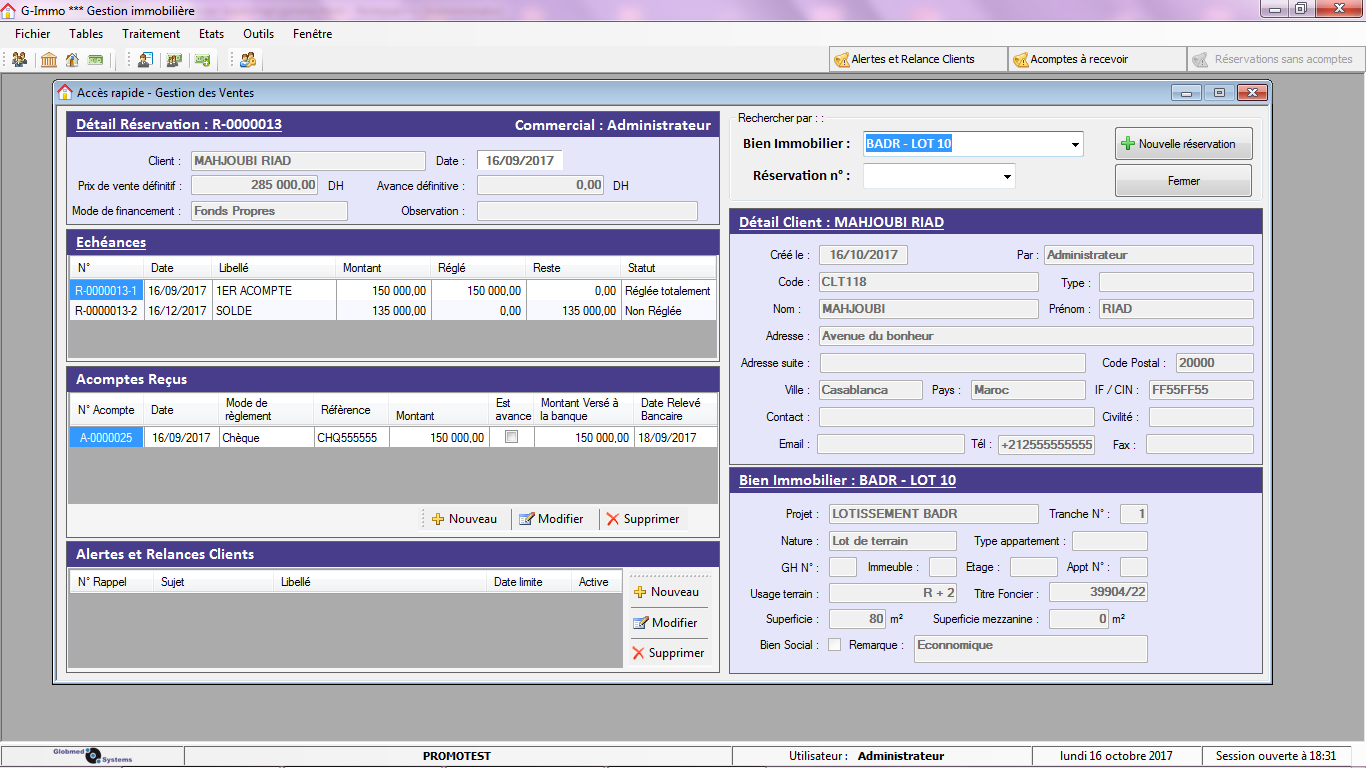The height and width of the screenshot is (768, 1366).
Task: Expand the Bien Immobilier dropdown
Action: (1076, 144)
